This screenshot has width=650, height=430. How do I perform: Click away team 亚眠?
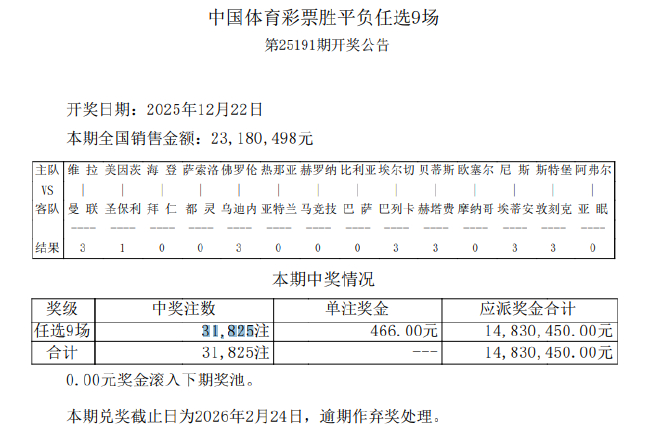click(x=593, y=209)
